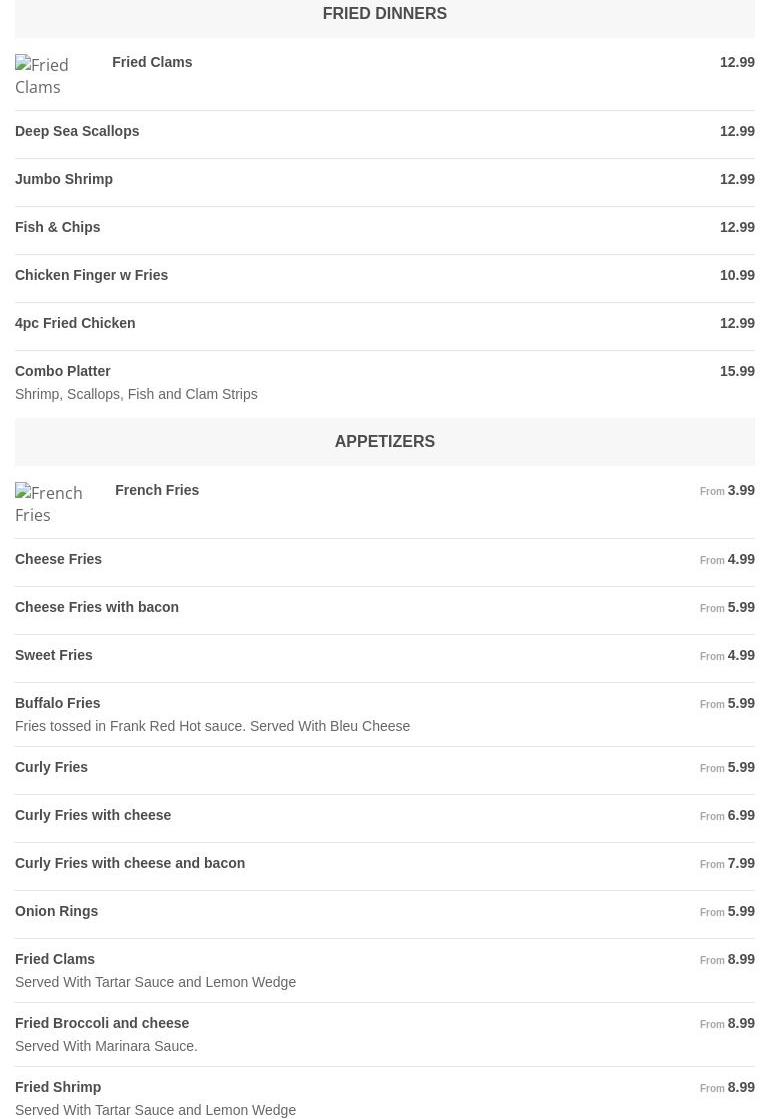Select Cheese Fries with bacon

click(97, 607)
